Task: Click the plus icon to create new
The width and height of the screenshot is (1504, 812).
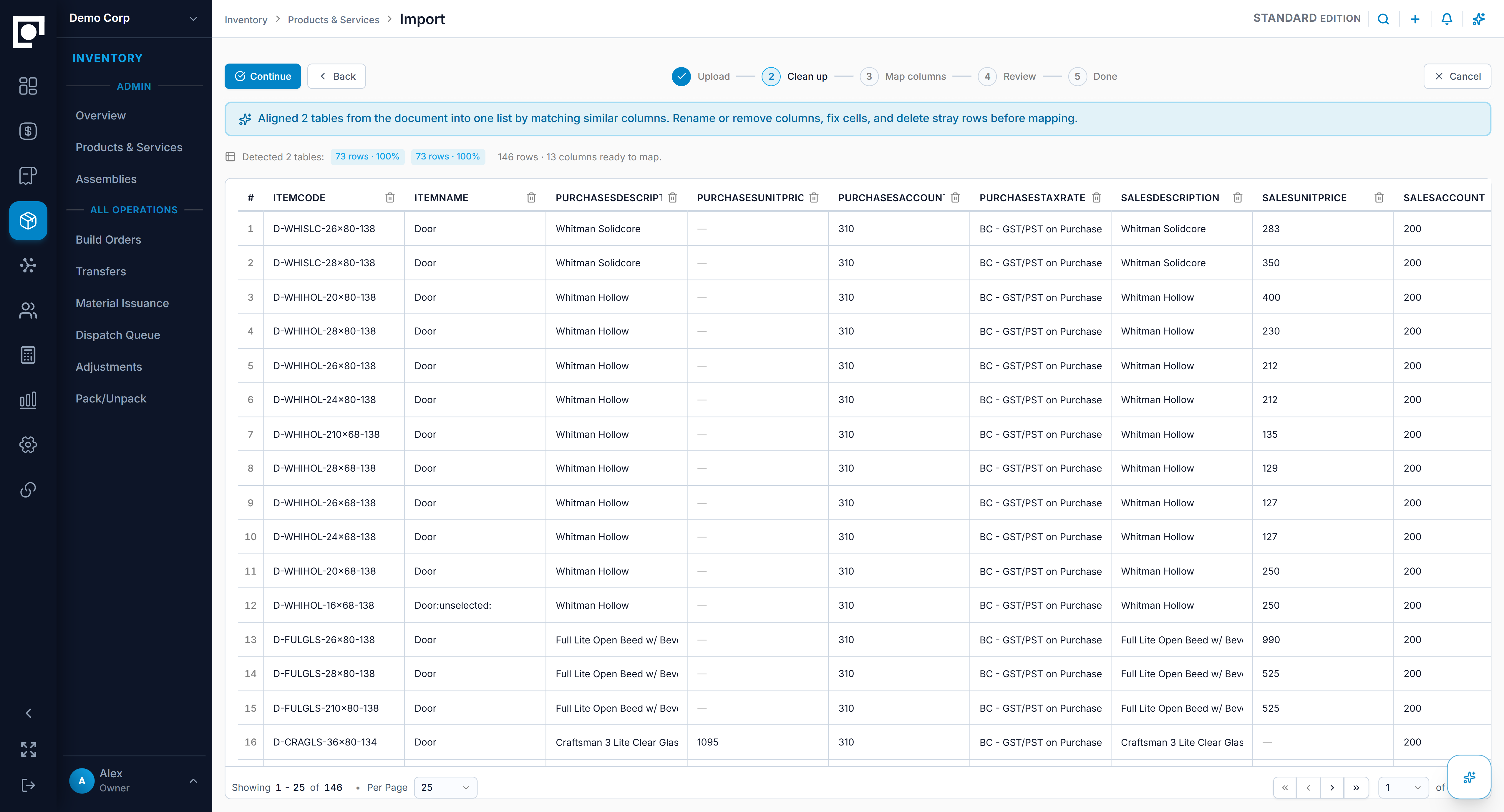Action: [x=1415, y=19]
